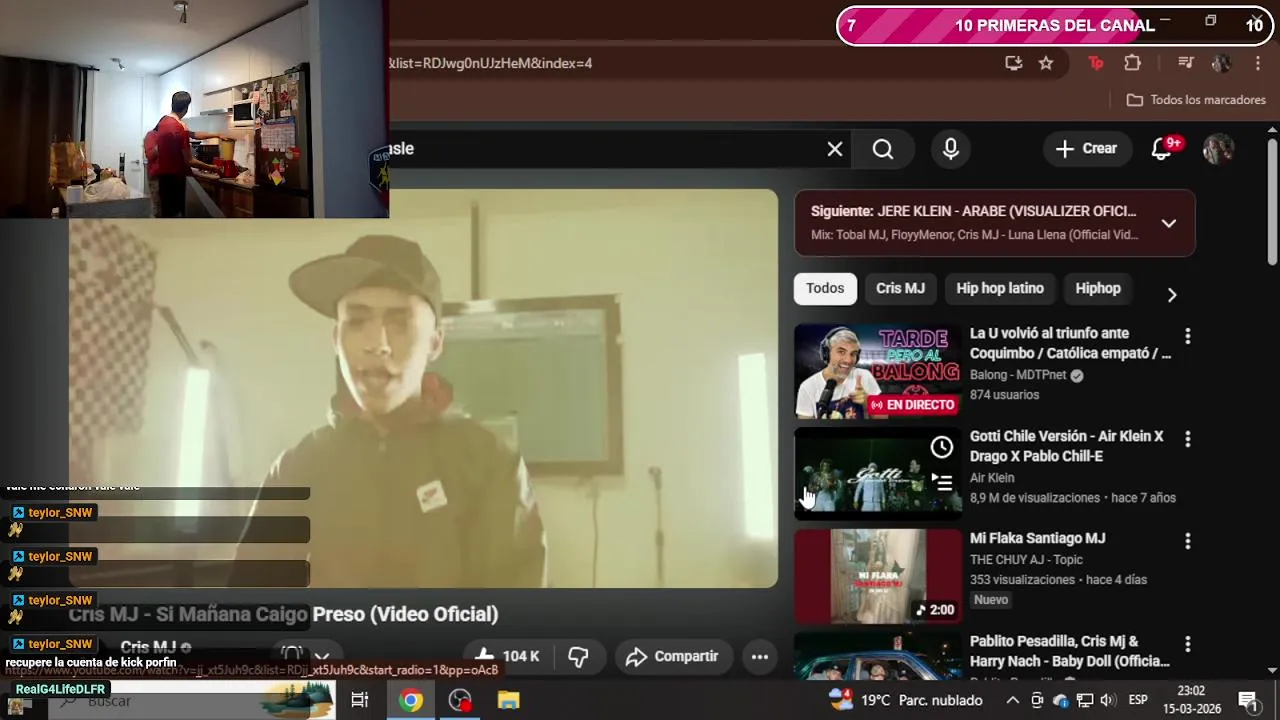Click the browser address bar URL

pyautogui.click(x=490, y=63)
